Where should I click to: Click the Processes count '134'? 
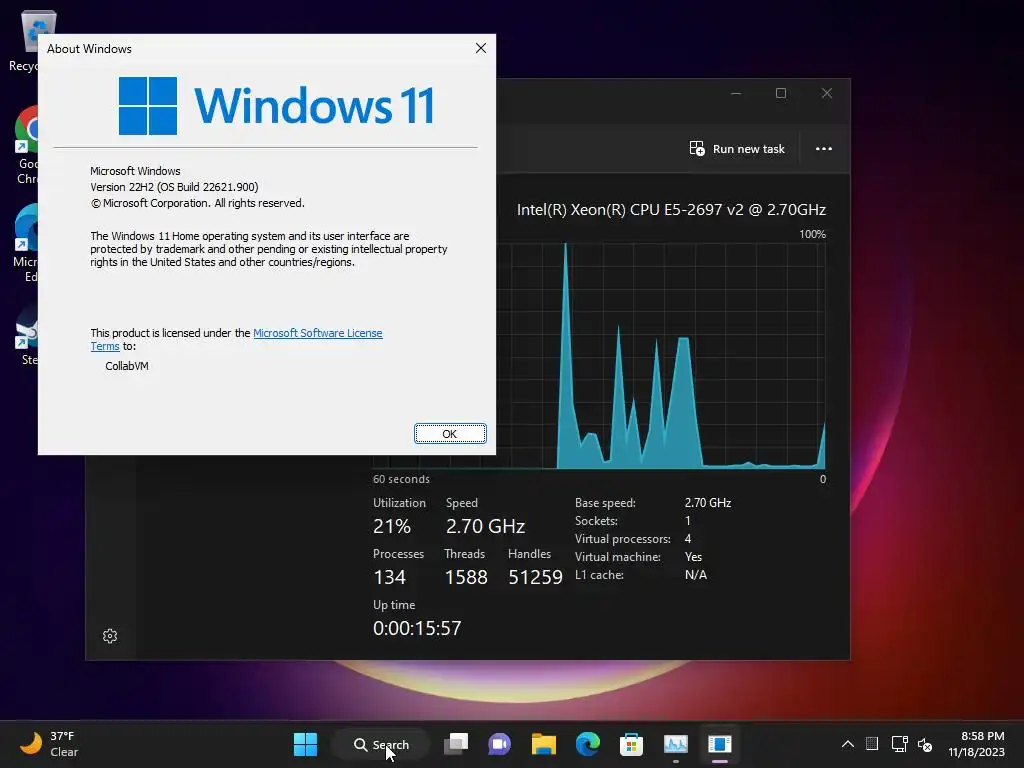click(389, 577)
